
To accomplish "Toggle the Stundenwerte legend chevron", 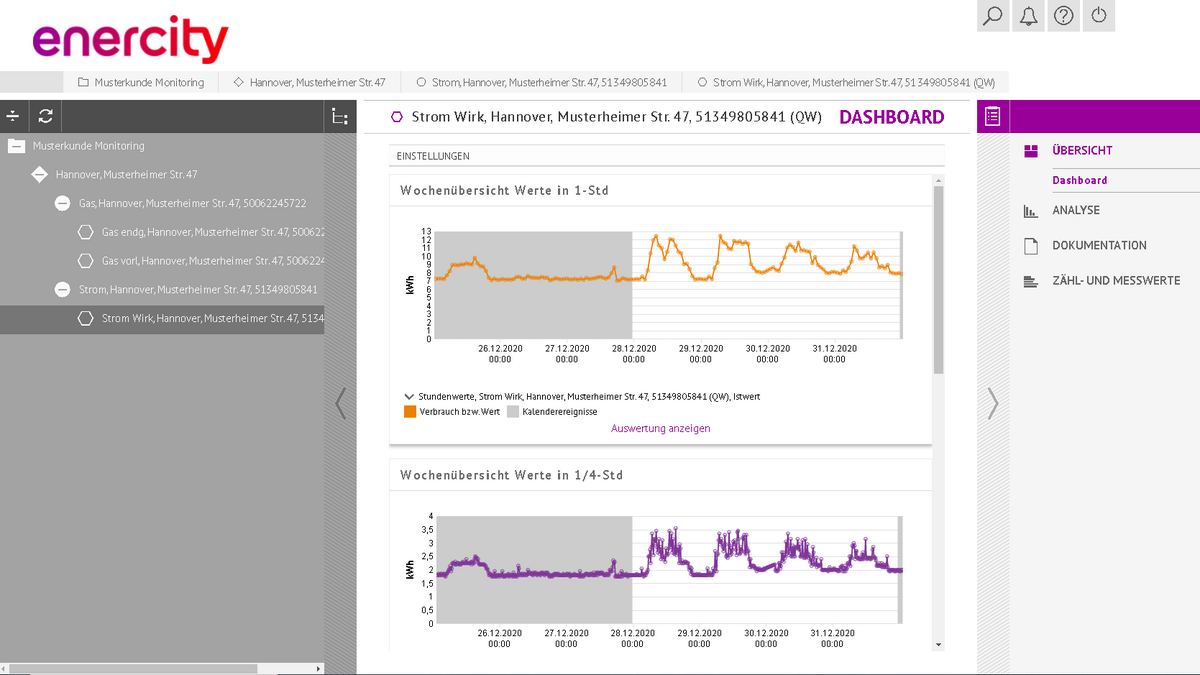I will [409, 397].
